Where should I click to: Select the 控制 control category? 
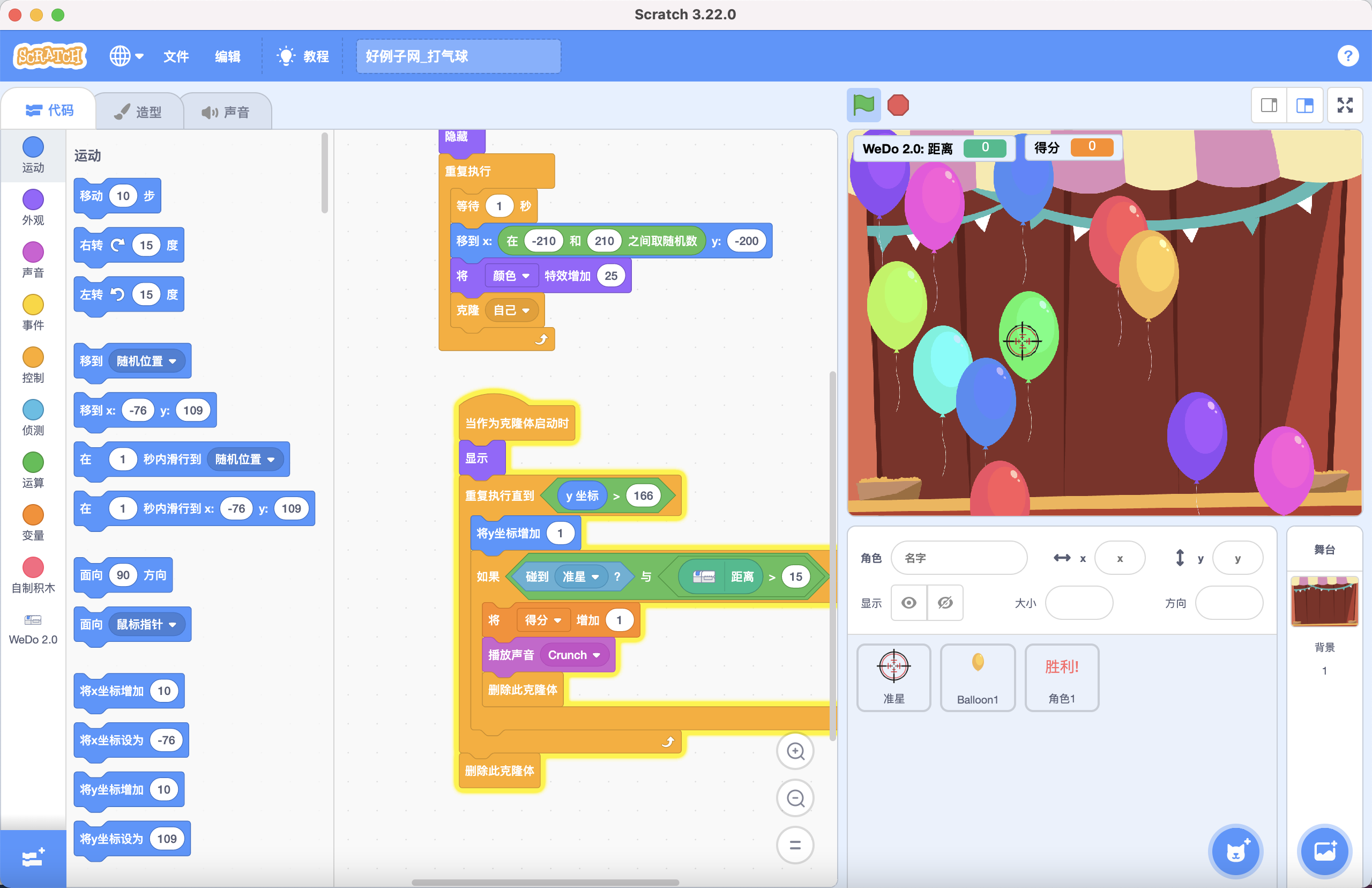(x=33, y=365)
